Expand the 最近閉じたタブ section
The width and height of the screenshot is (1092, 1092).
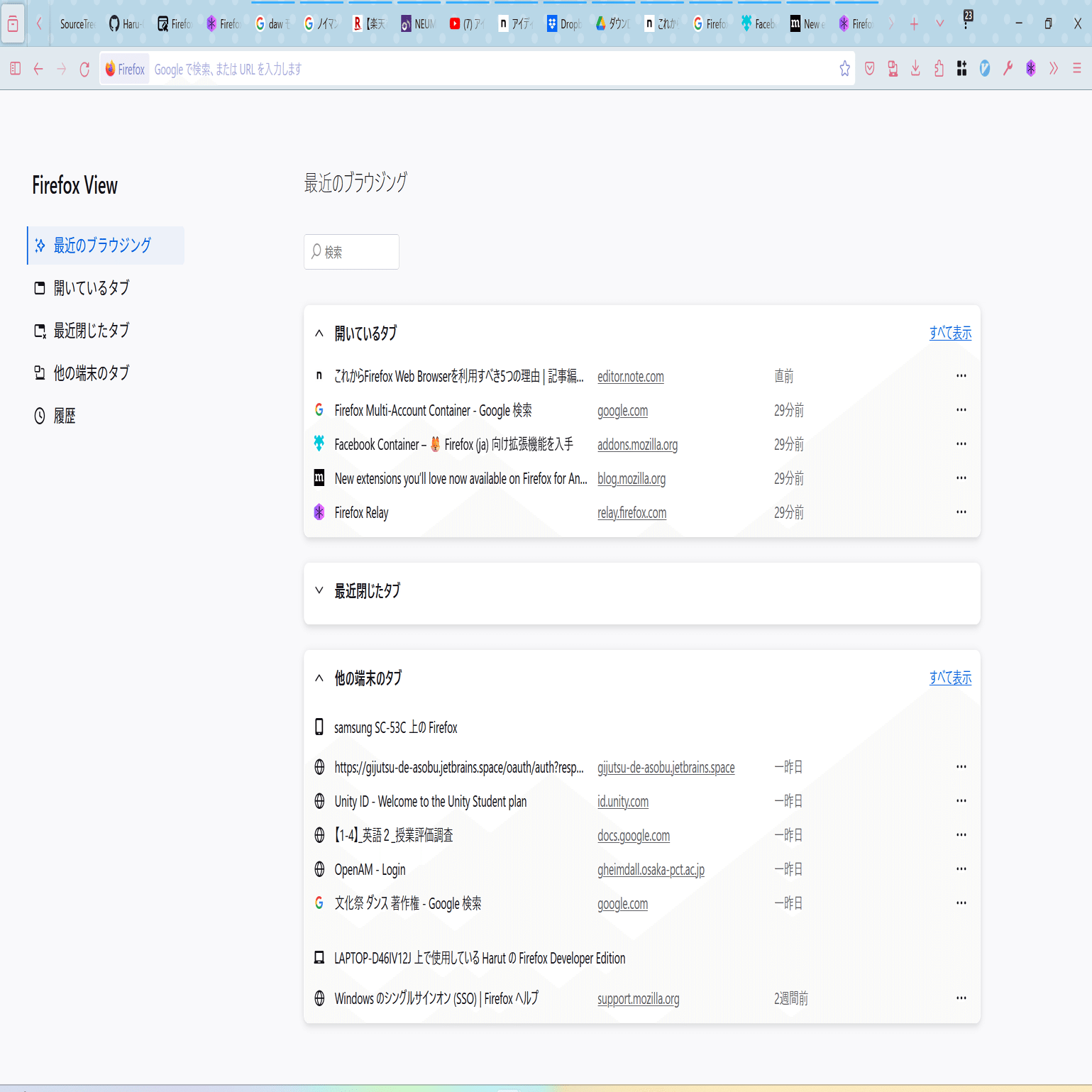[x=319, y=590]
